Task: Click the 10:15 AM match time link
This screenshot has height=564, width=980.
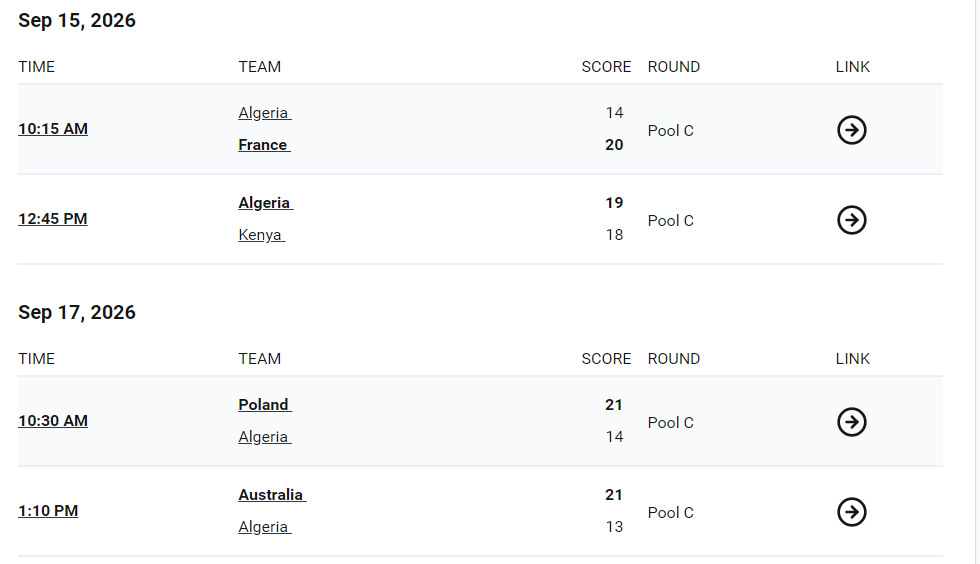Action: click(53, 129)
